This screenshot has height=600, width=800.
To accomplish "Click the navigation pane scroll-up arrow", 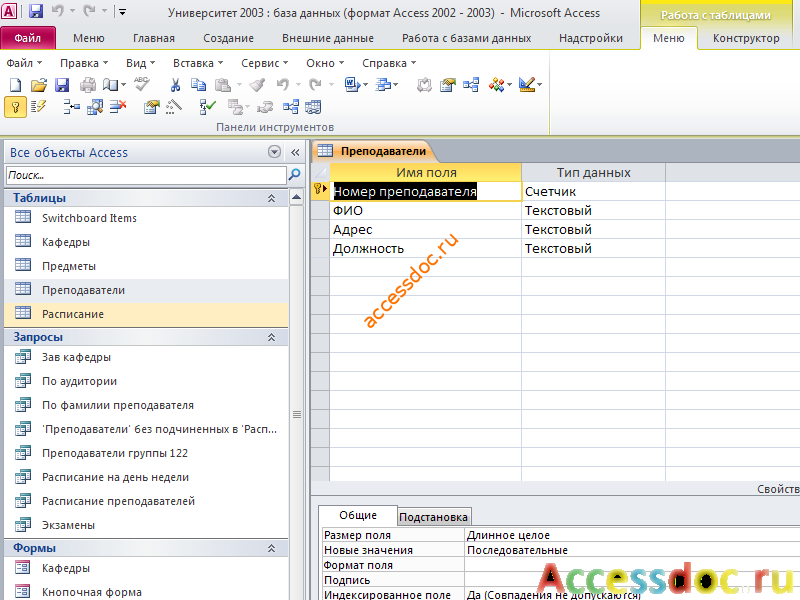I will (x=296, y=198).
